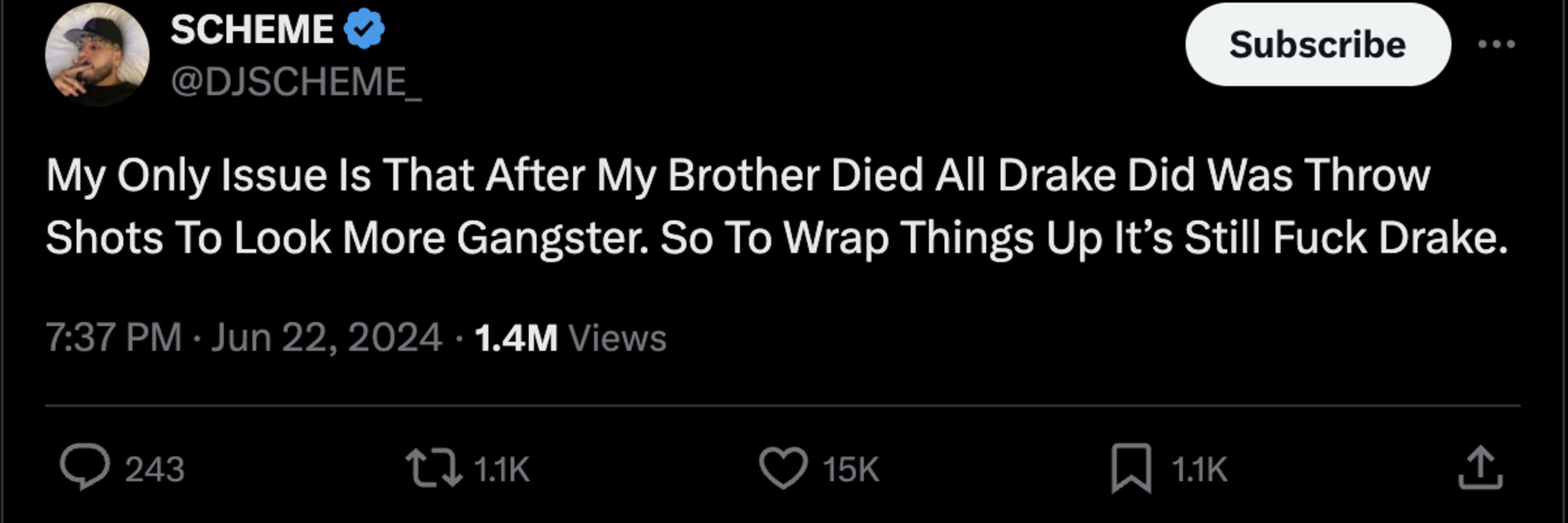The image size is (1568, 523).
Task: Click the 243 replies count
Action: point(155,469)
